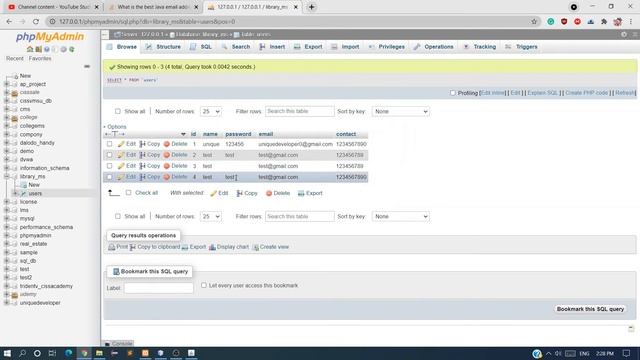
Task: Open the Export tab
Action: click(x=308, y=47)
